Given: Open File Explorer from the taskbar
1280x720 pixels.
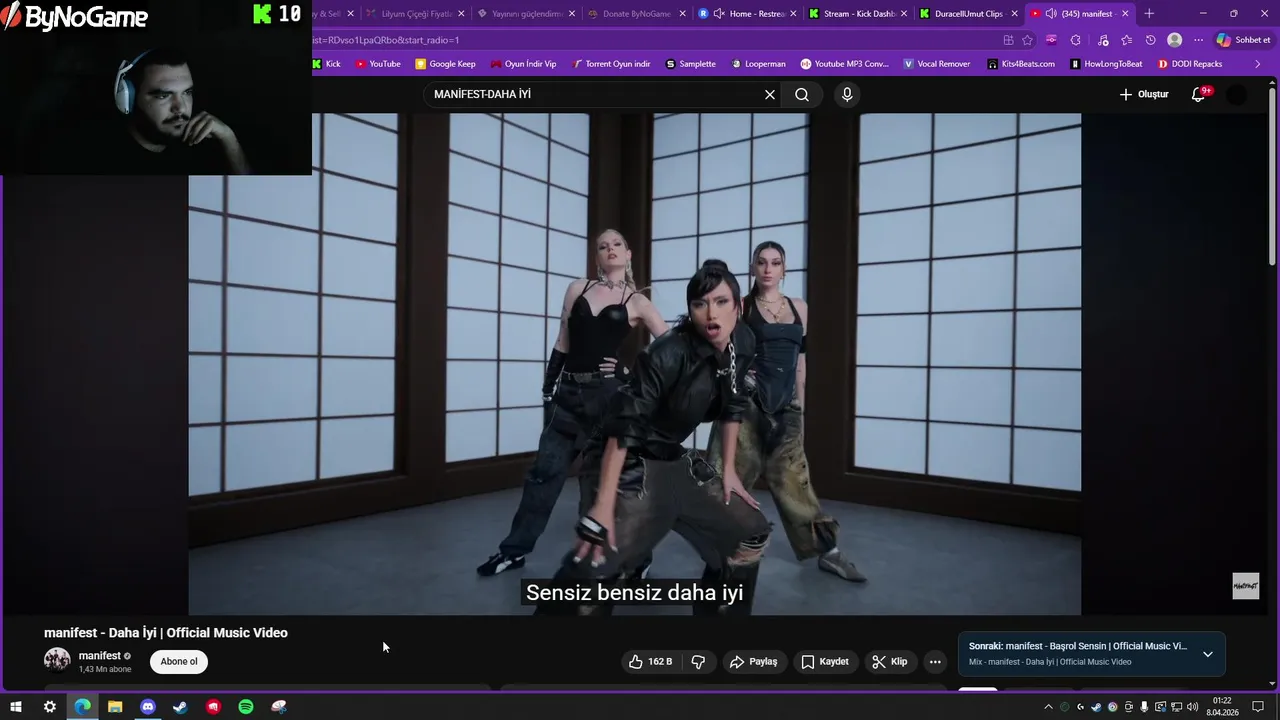Looking at the screenshot, I should click(x=115, y=707).
